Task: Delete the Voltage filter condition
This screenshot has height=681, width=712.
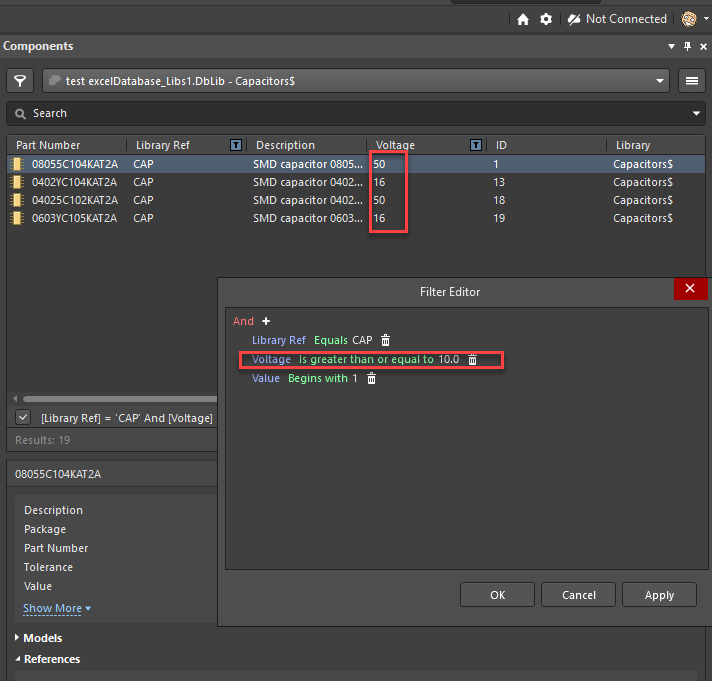Action: tap(473, 359)
